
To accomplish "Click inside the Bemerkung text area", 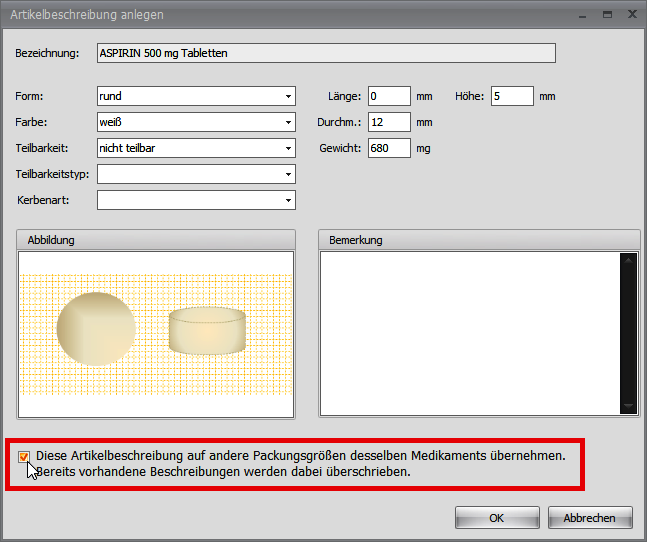I will [470, 334].
